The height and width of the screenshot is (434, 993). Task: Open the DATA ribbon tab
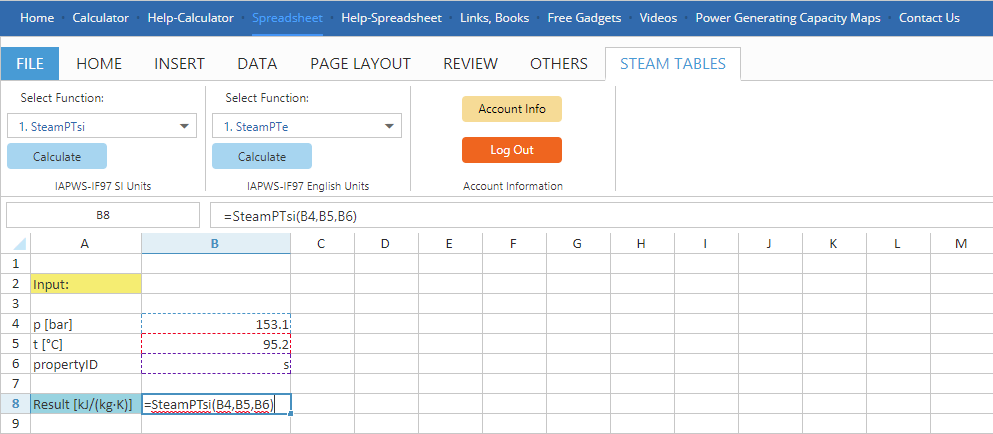click(257, 63)
